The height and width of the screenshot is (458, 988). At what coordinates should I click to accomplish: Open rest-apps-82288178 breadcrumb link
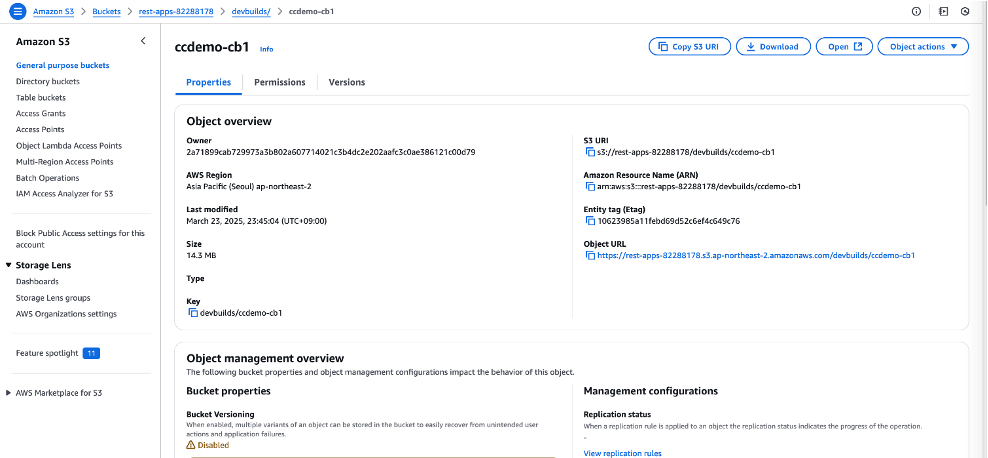click(x=176, y=11)
